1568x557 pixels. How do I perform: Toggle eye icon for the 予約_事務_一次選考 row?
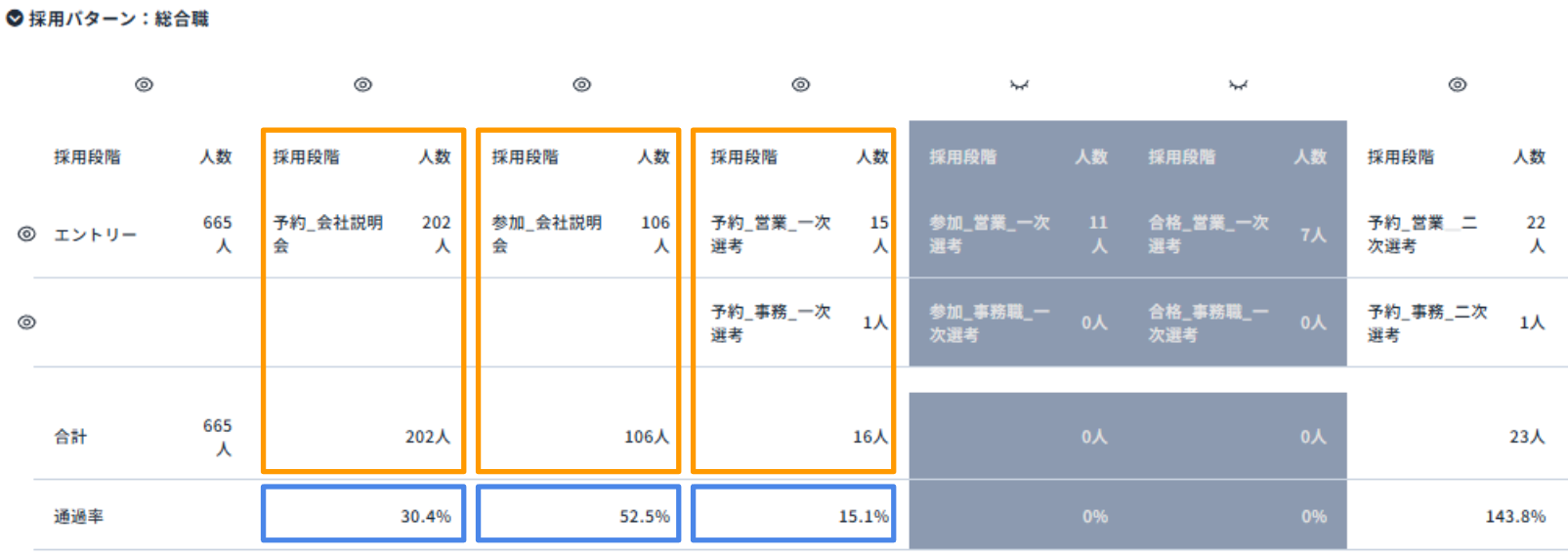(x=26, y=322)
